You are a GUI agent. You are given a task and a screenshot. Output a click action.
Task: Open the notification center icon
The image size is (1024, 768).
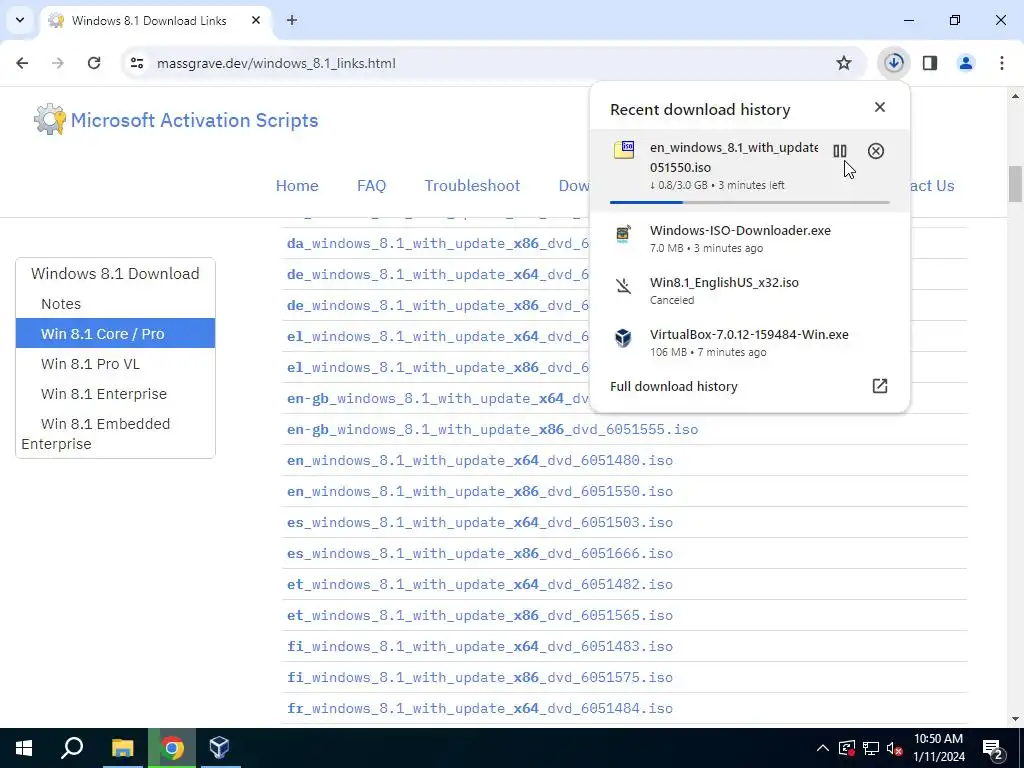click(x=993, y=748)
